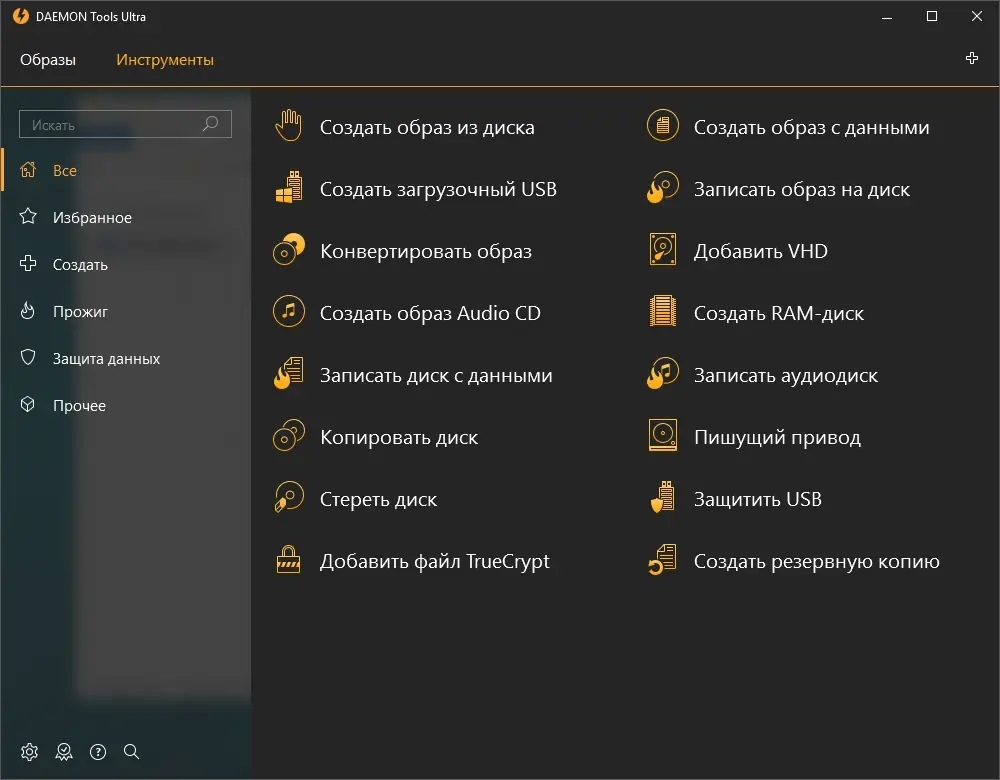Open the 'Избранное' sidebar category
The image size is (1000, 780).
tap(92, 218)
